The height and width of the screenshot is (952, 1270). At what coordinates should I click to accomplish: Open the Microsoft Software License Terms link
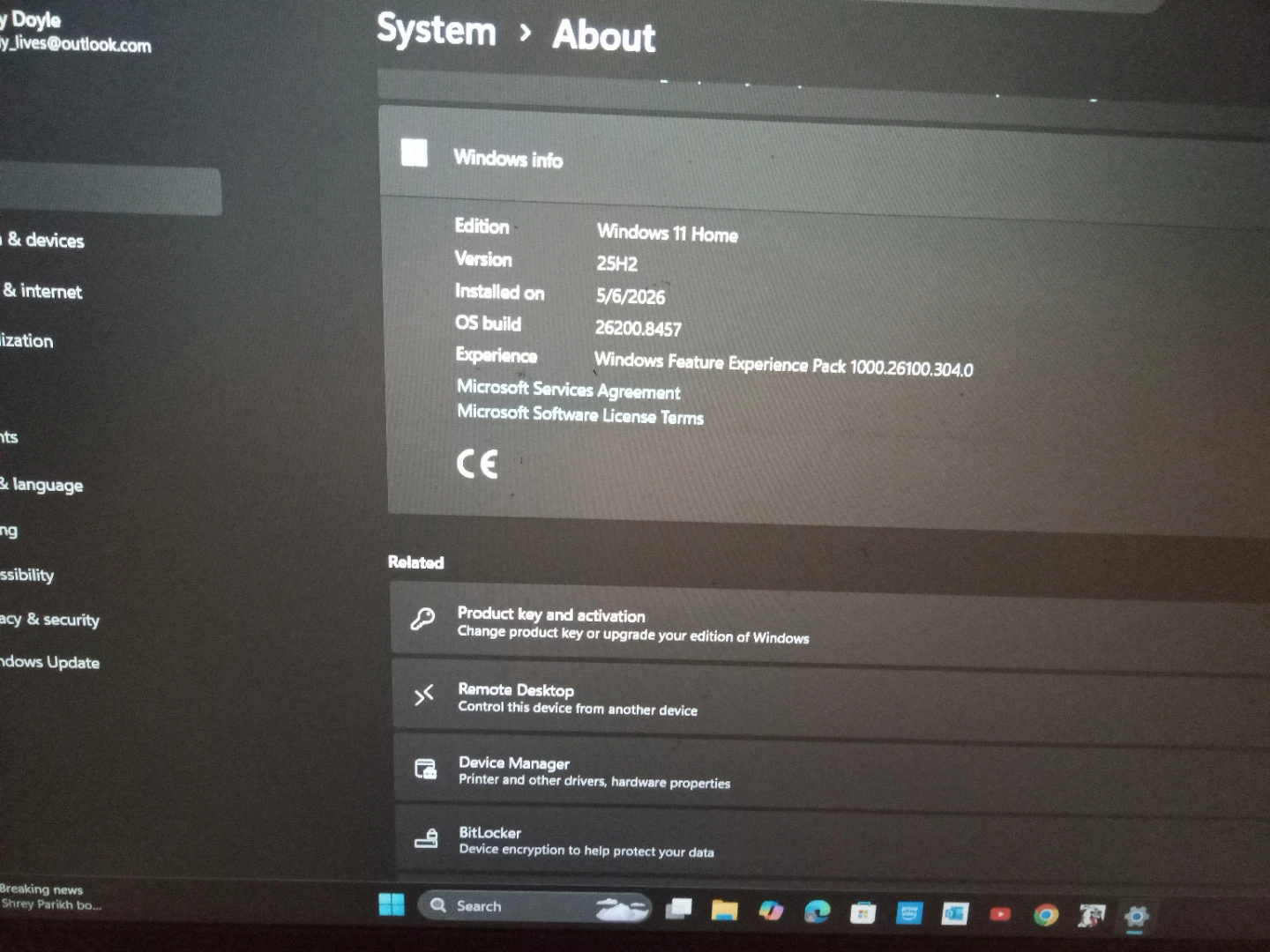[580, 414]
